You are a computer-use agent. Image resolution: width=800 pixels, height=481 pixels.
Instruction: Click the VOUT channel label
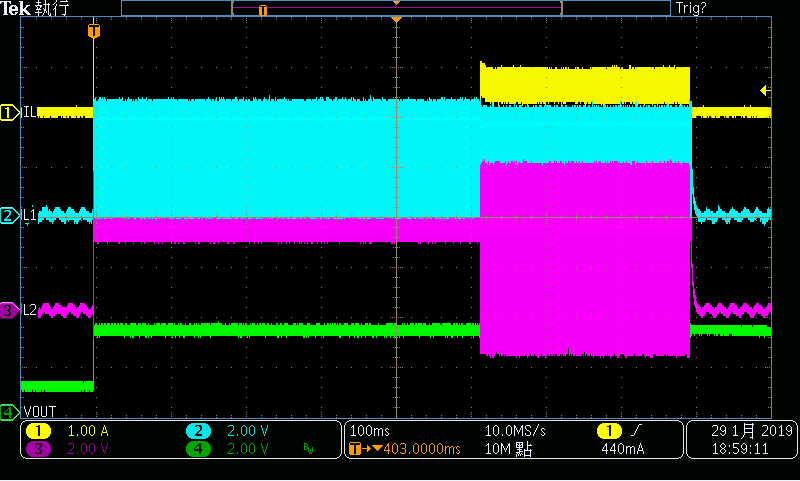40,412
